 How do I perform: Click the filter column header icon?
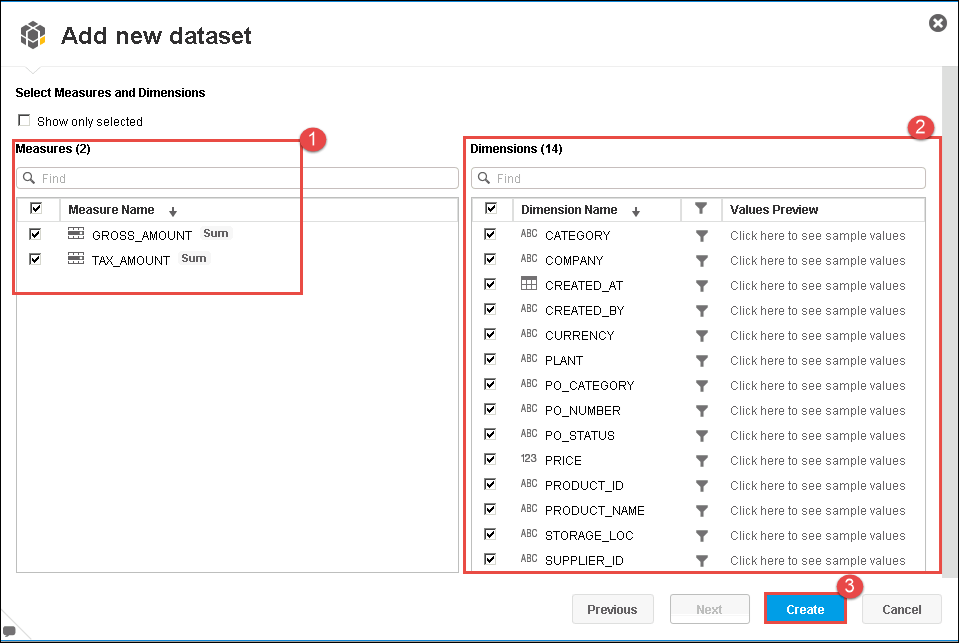[701, 209]
